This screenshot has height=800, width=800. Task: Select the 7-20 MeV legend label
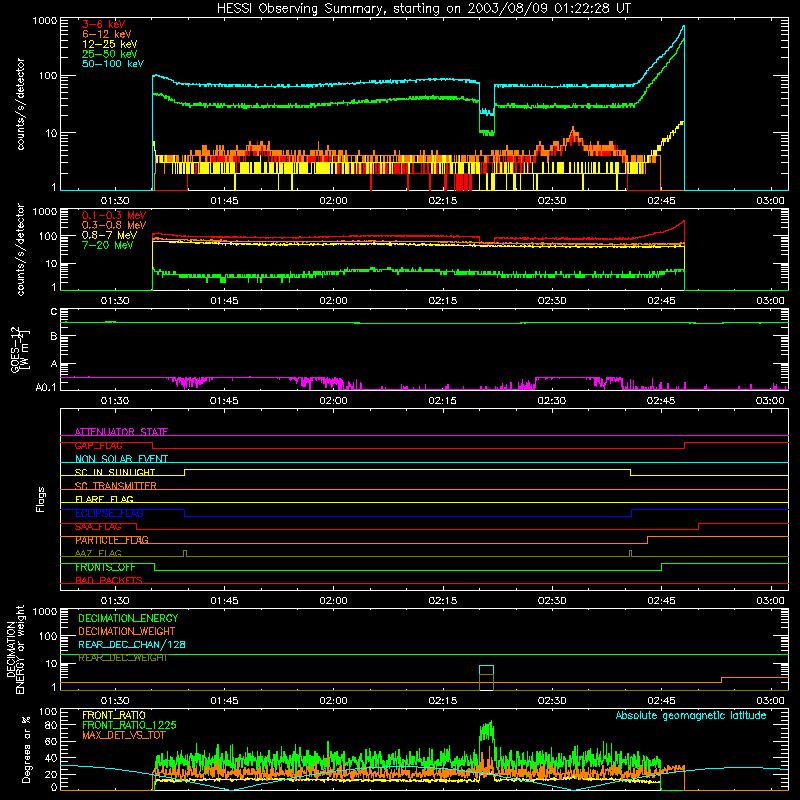108,245
